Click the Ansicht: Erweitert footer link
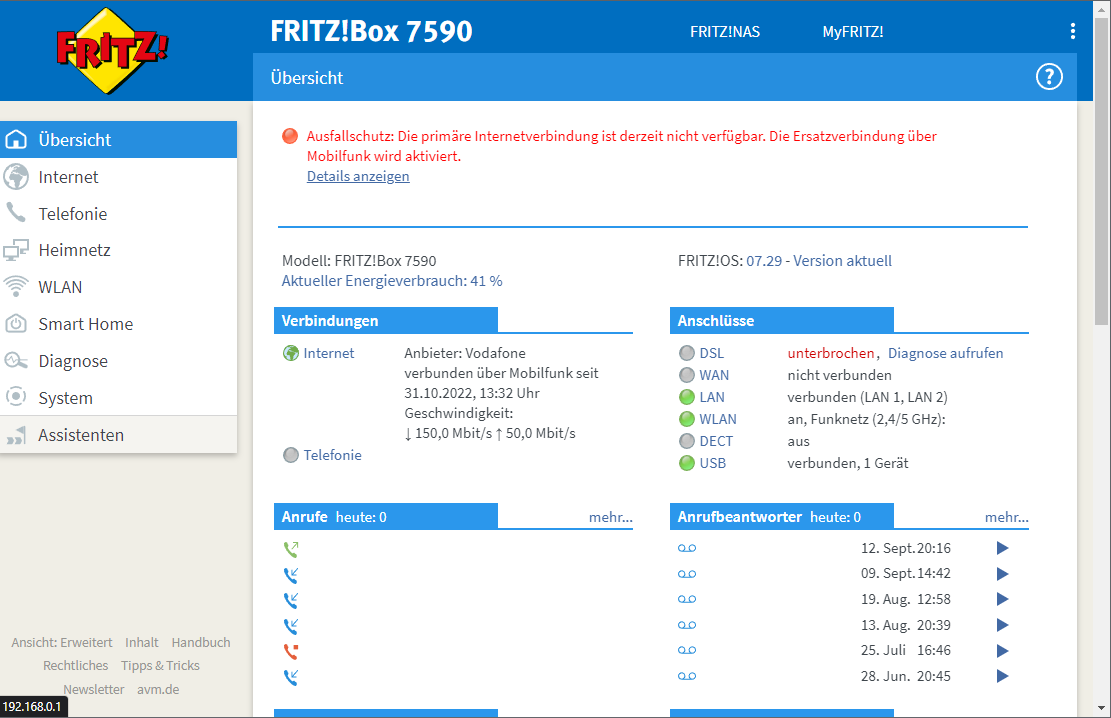The height and width of the screenshot is (718, 1111). [62, 642]
